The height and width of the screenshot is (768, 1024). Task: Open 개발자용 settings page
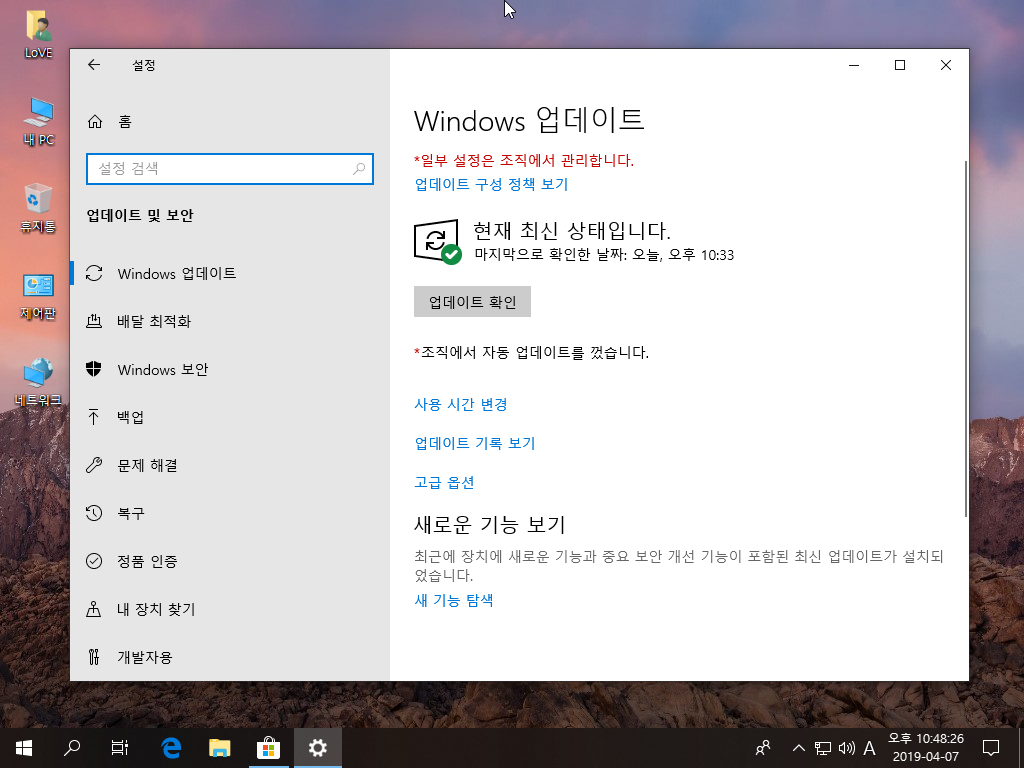pos(230,656)
